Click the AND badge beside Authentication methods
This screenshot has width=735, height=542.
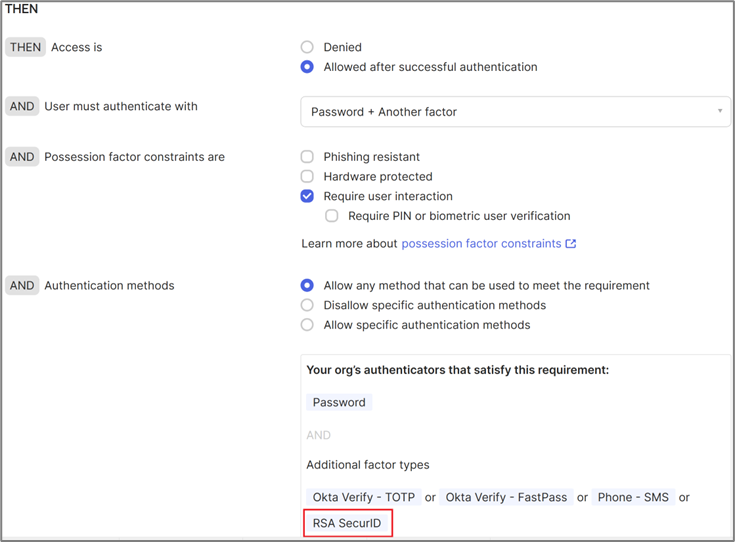(x=22, y=285)
